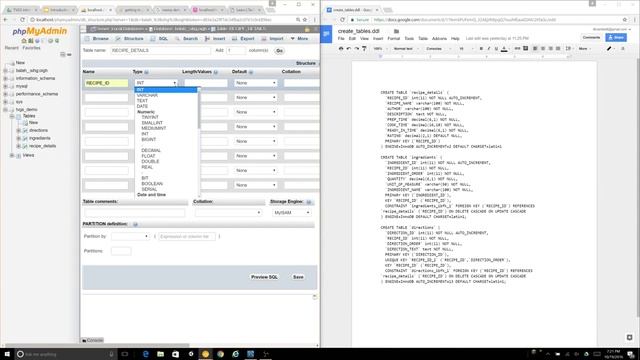Screen dimensions: 640x360
Task: Open the help icon next to Length/Values
Action: (216, 72)
